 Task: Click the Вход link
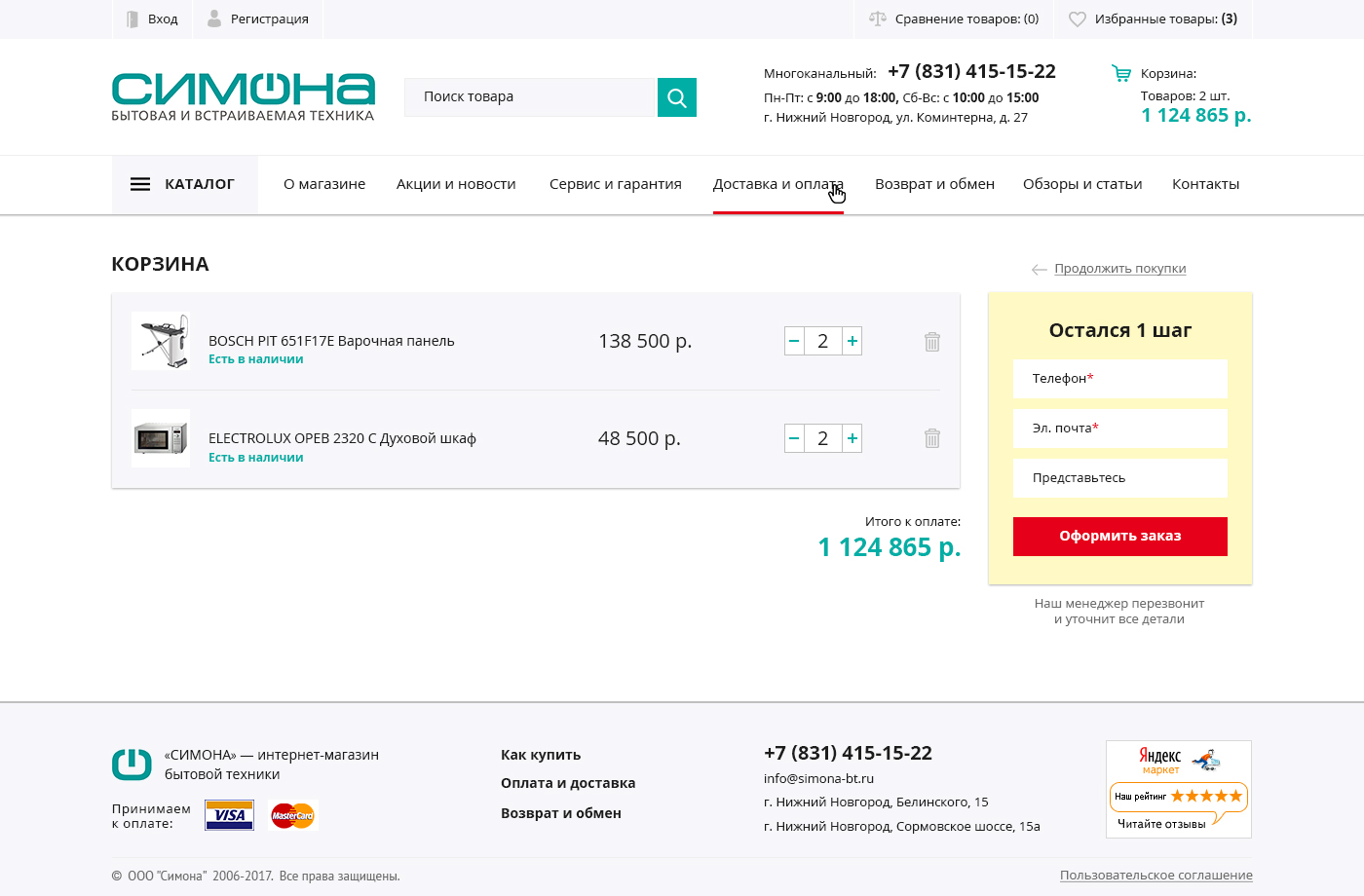tap(163, 19)
